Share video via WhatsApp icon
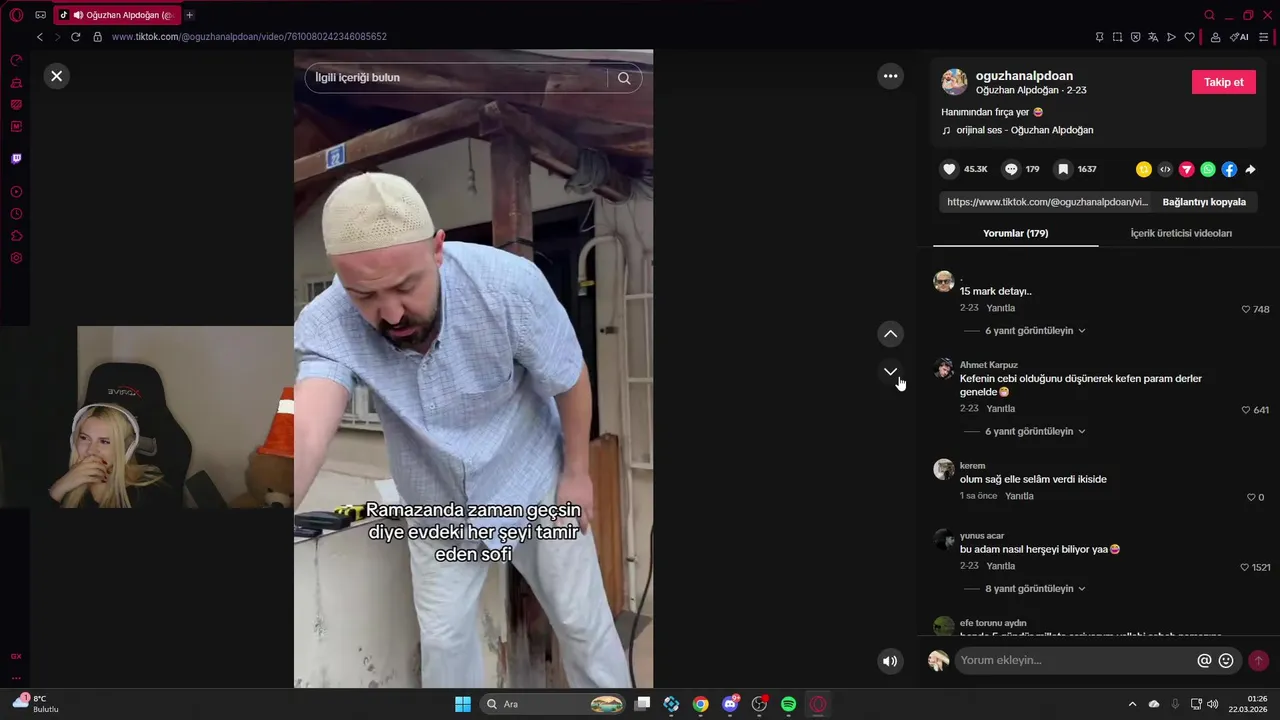The image size is (1280, 720). pos(1208,169)
